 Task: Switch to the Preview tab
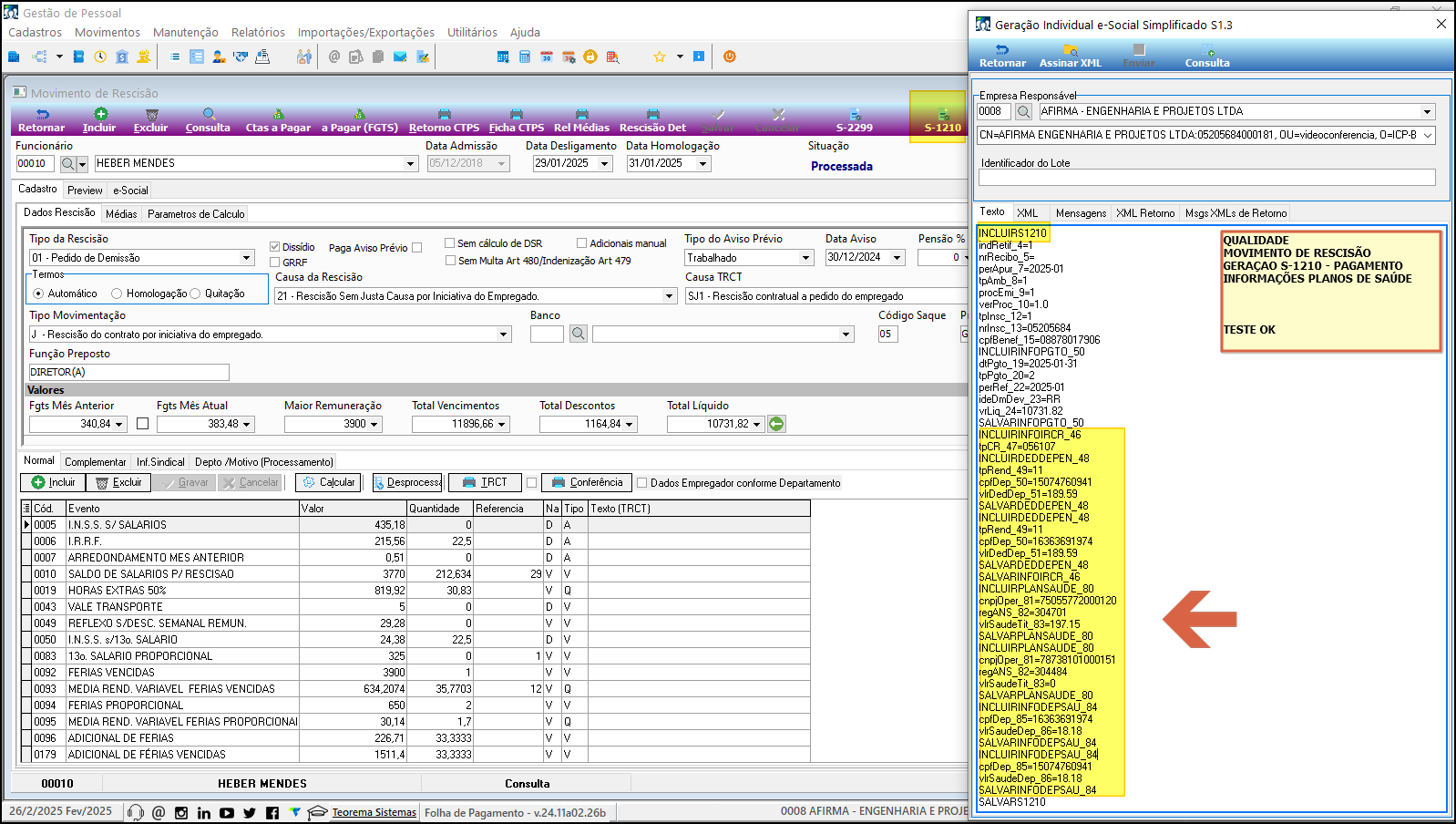tap(85, 191)
